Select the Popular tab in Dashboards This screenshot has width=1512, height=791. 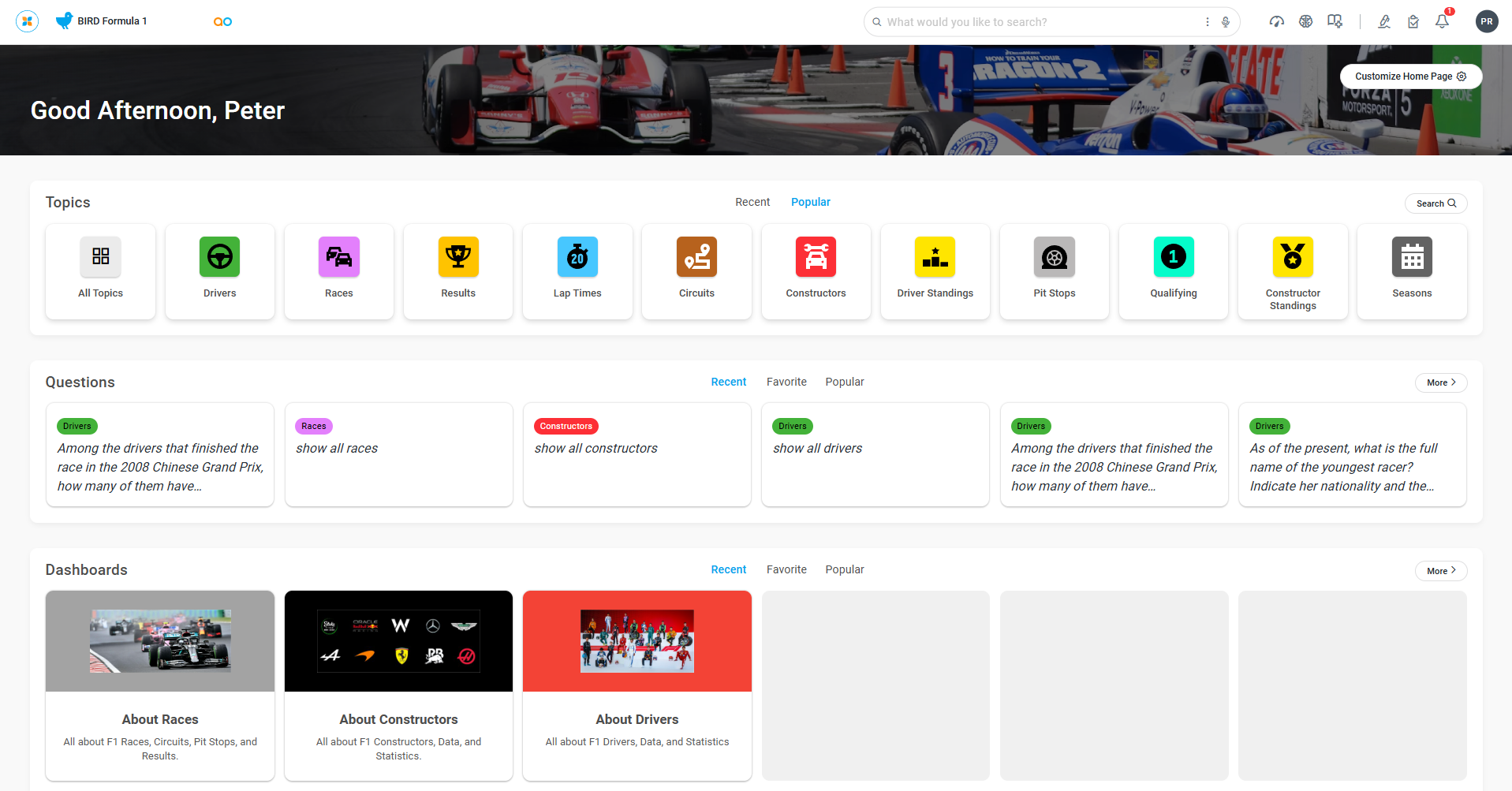[x=844, y=569]
